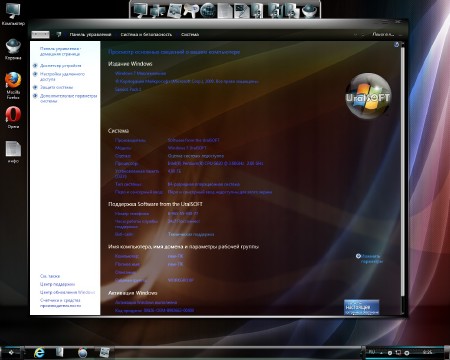Click the UralSOFT Windows logo orb

(x=368, y=96)
